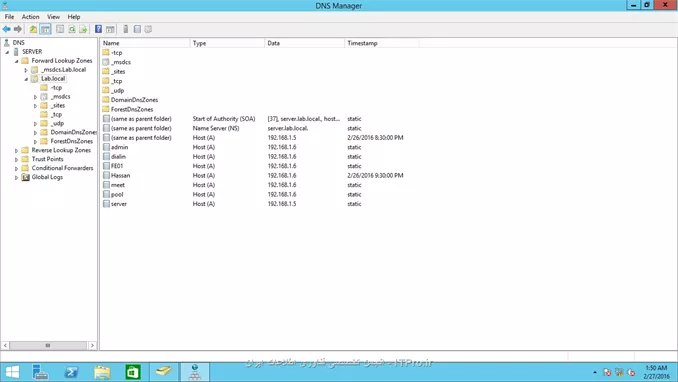Go back using the blue arrow

click(x=6, y=29)
